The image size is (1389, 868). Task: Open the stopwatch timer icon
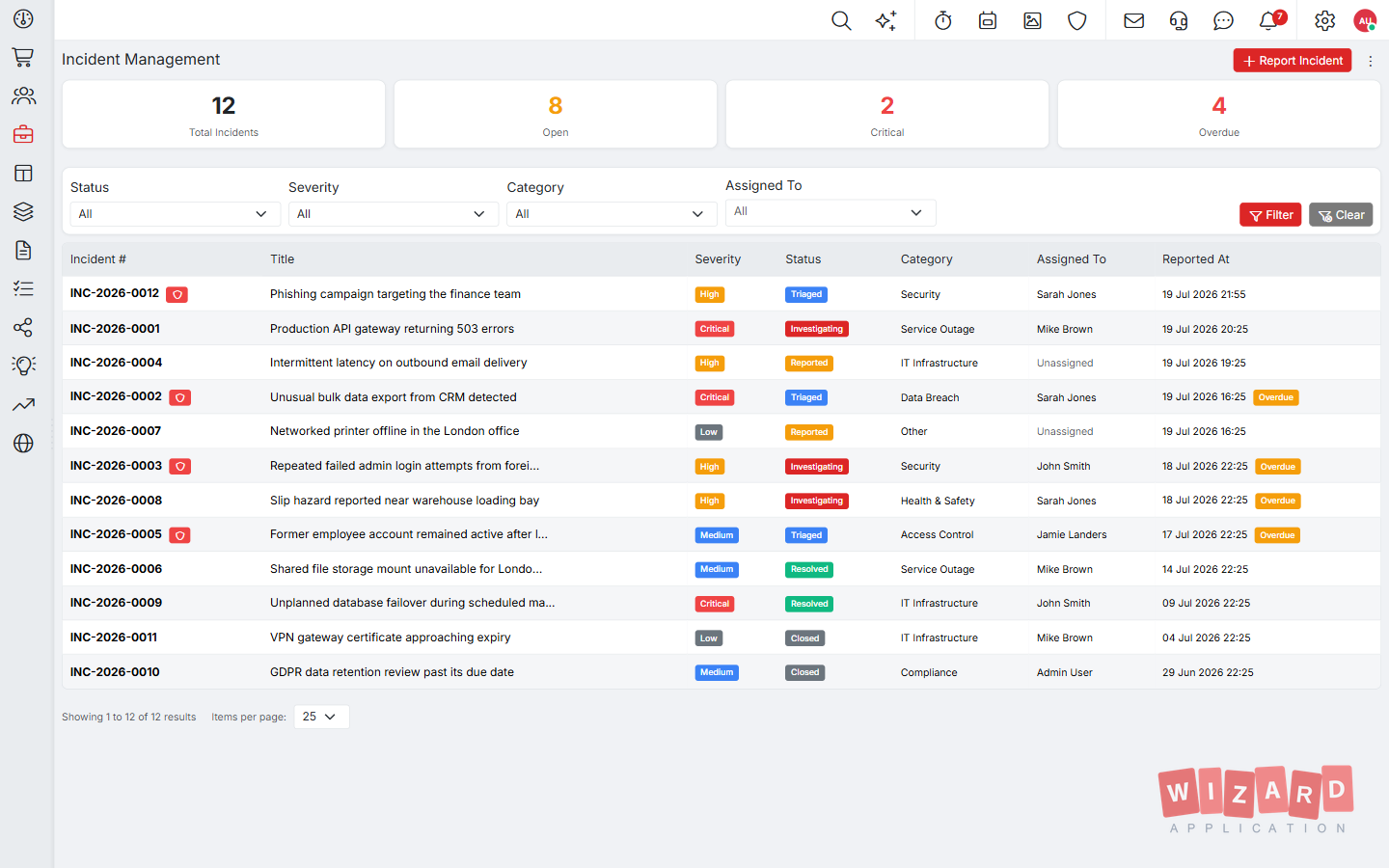[x=943, y=20]
